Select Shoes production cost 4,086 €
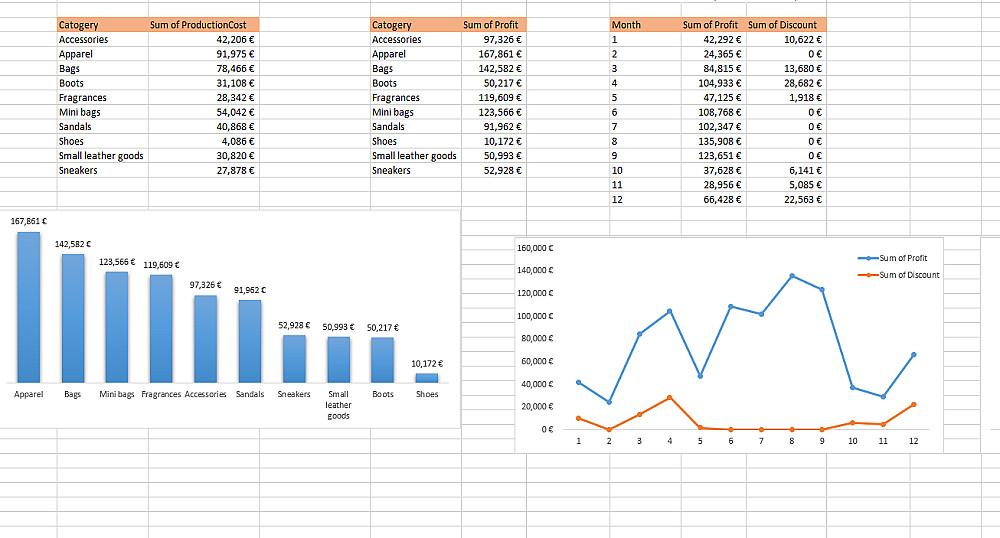 pyautogui.click(x=203, y=141)
